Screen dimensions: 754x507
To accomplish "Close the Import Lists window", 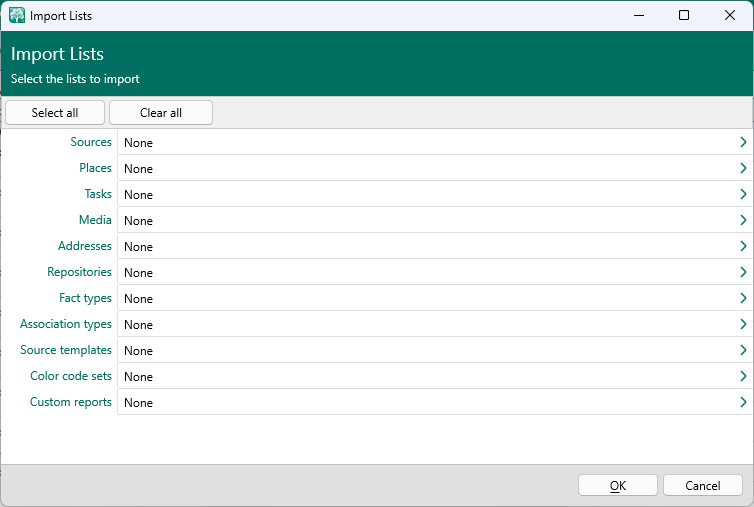I will pyautogui.click(x=729, y=15).
